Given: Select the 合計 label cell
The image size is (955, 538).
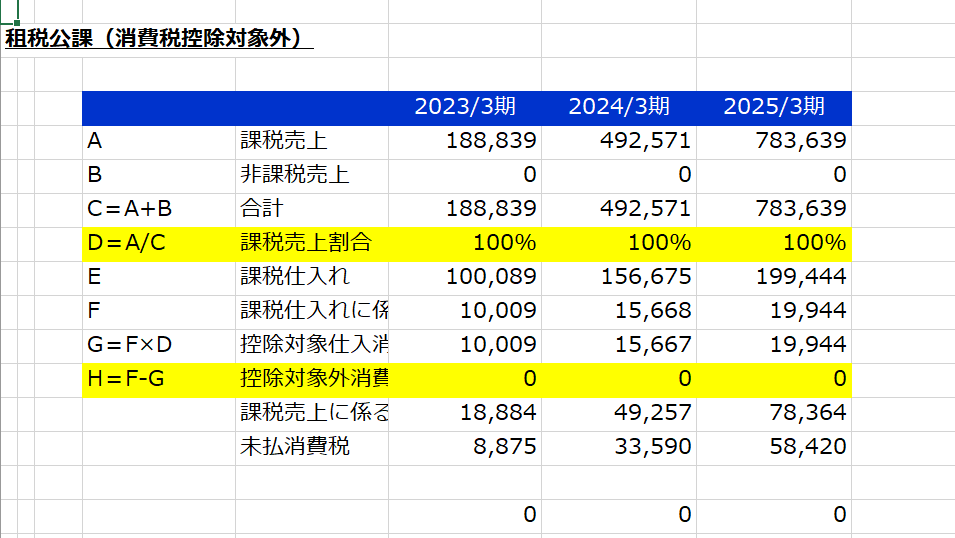Looking at the screenshot, I should click(312, 209).
